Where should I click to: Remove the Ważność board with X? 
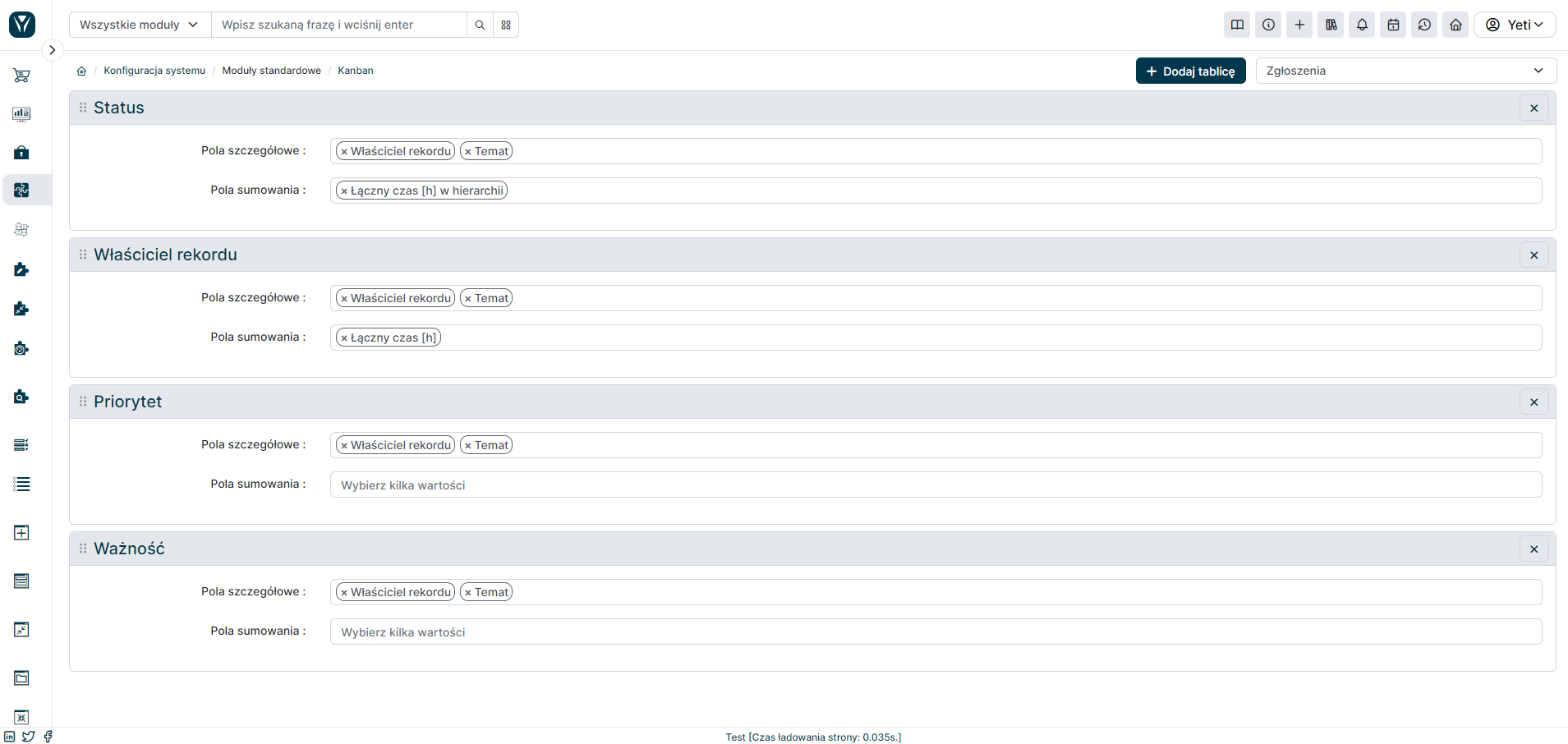(1534, 549)
